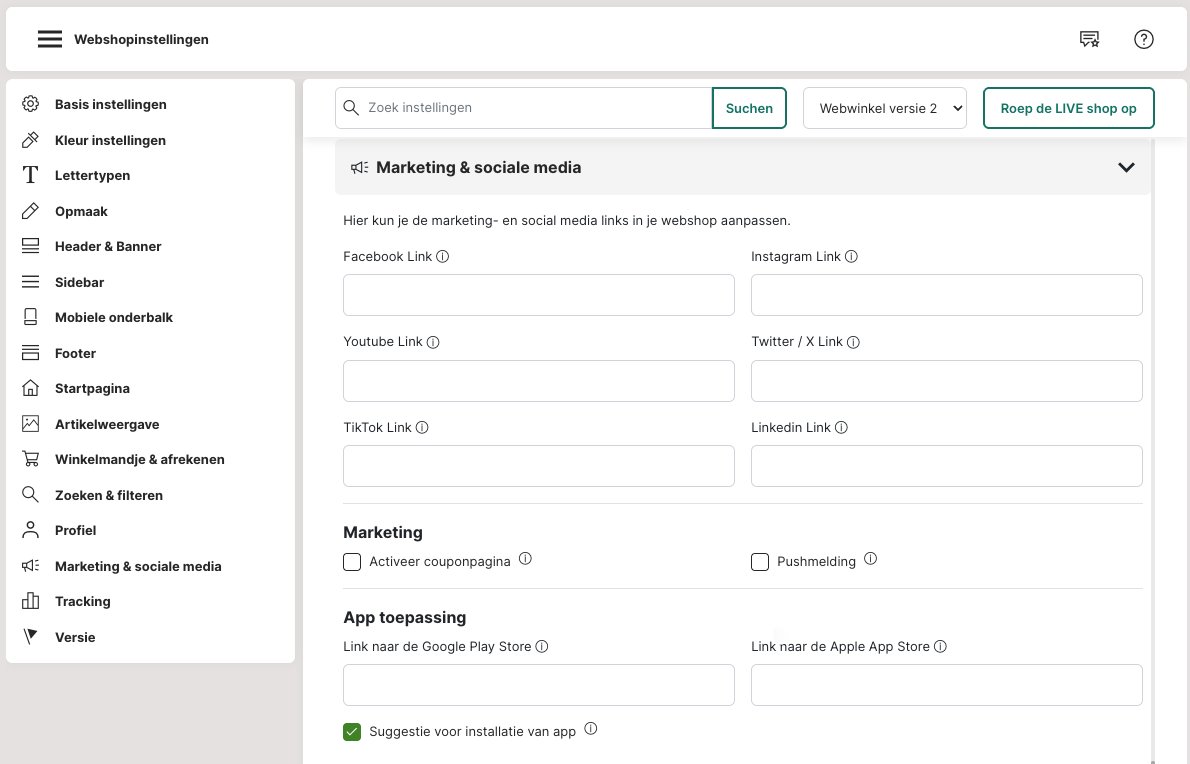Image resolution: width=1190 pixels, height=764 pixels.
Task: Uncheck Suggestie voor installatie van app
Action: click(352, 732)
